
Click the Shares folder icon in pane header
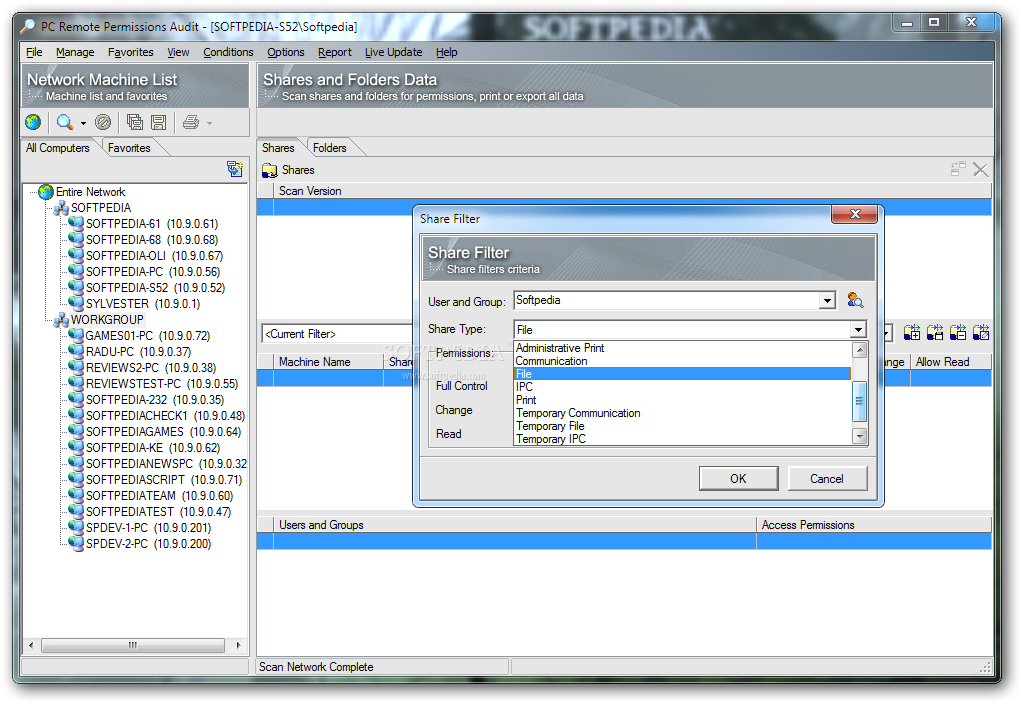tap(270, 170)
